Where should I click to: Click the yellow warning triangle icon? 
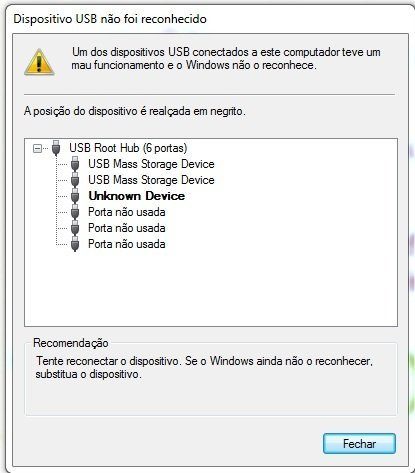click(x=39, y=62)
